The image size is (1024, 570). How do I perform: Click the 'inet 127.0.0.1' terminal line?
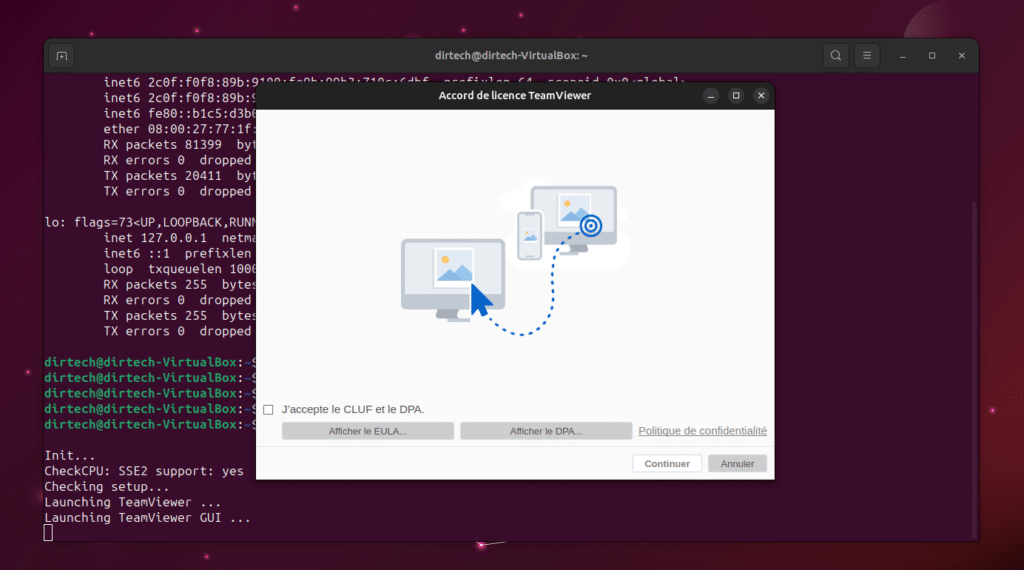point(180,238)
